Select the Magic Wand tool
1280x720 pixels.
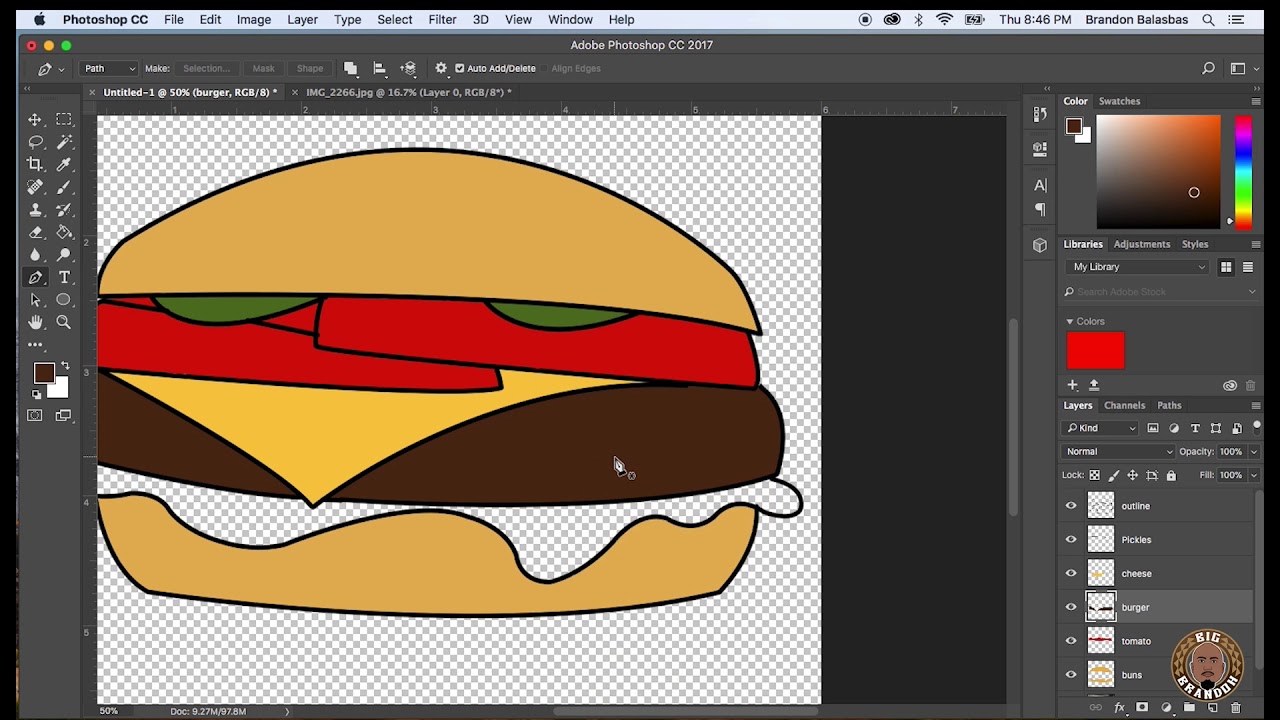[x=64, y=142]
